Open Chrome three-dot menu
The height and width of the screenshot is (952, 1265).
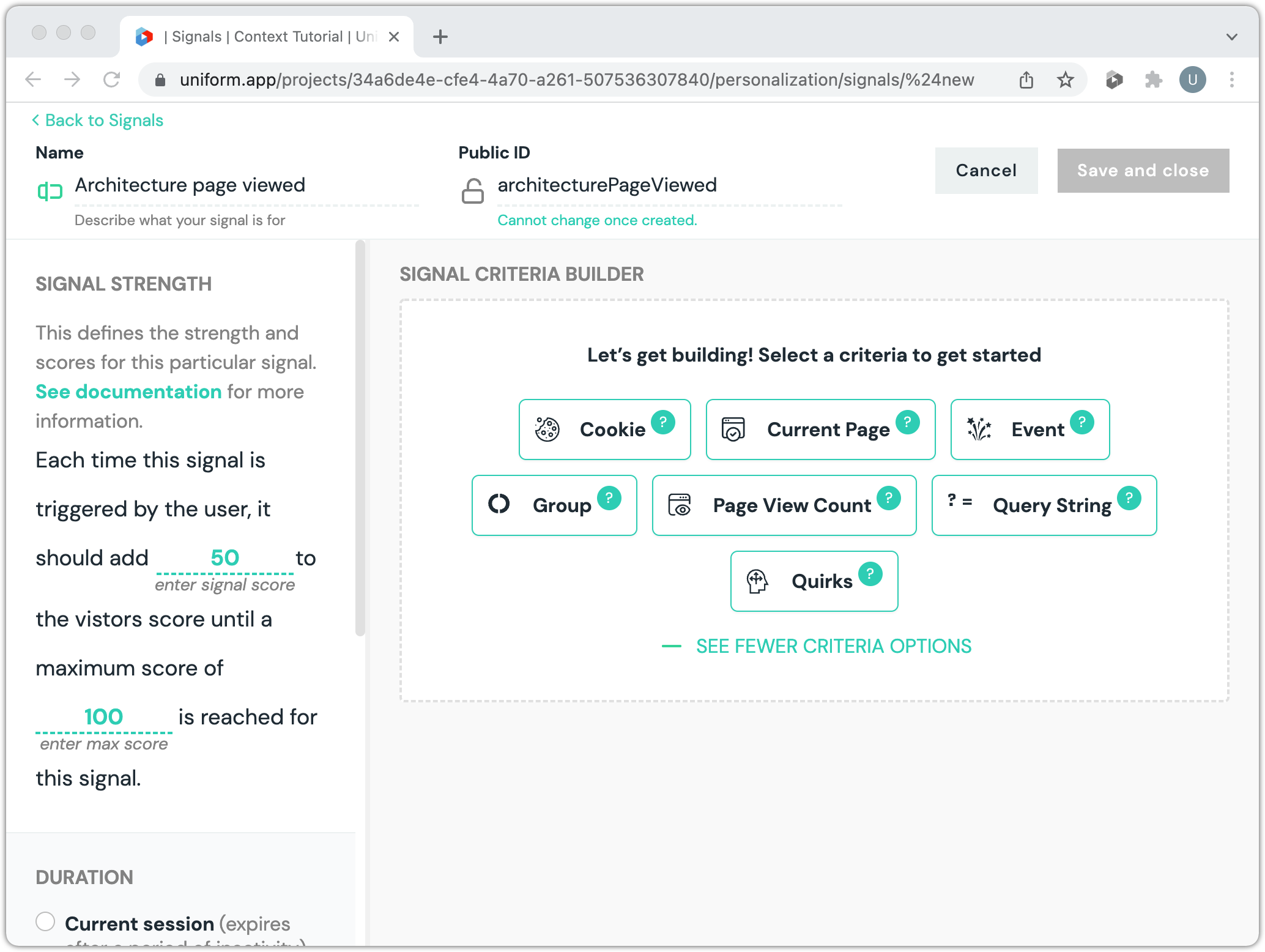click(x=1231, y=80)
